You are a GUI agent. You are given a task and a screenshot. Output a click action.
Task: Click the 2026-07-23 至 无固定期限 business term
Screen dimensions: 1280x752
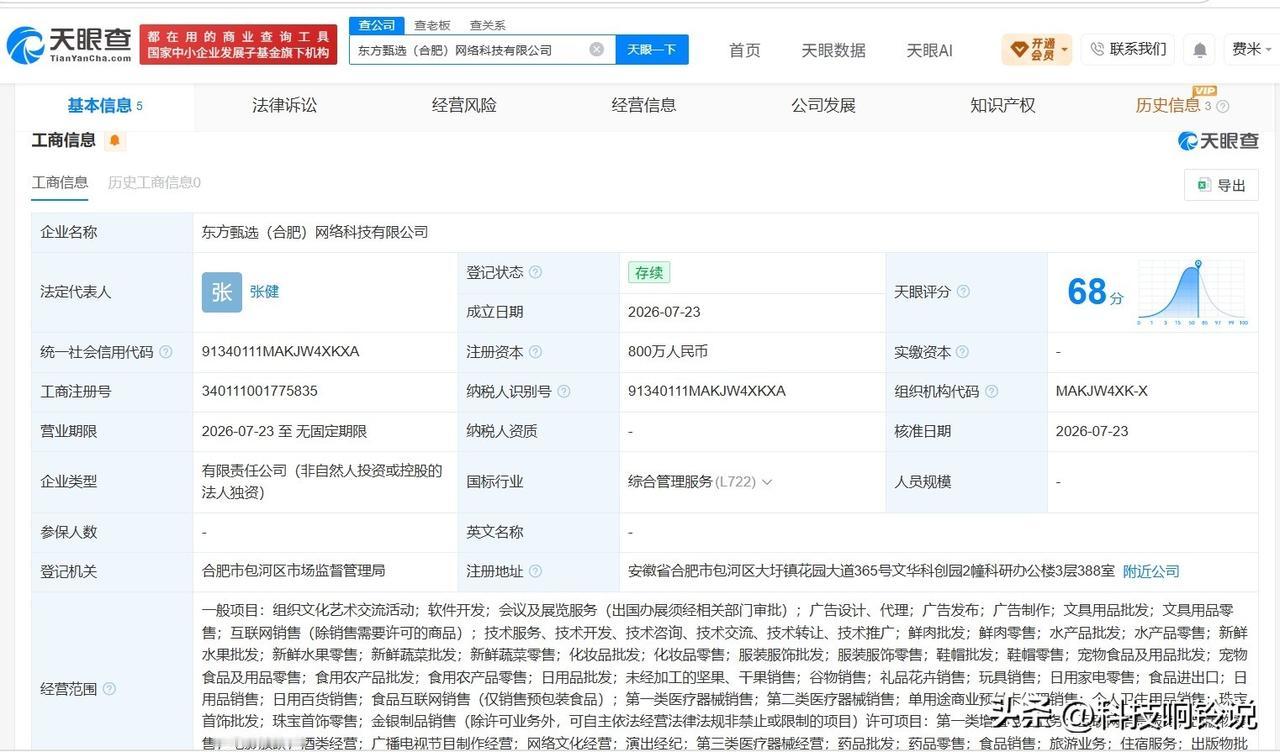(x=284, y=431)
